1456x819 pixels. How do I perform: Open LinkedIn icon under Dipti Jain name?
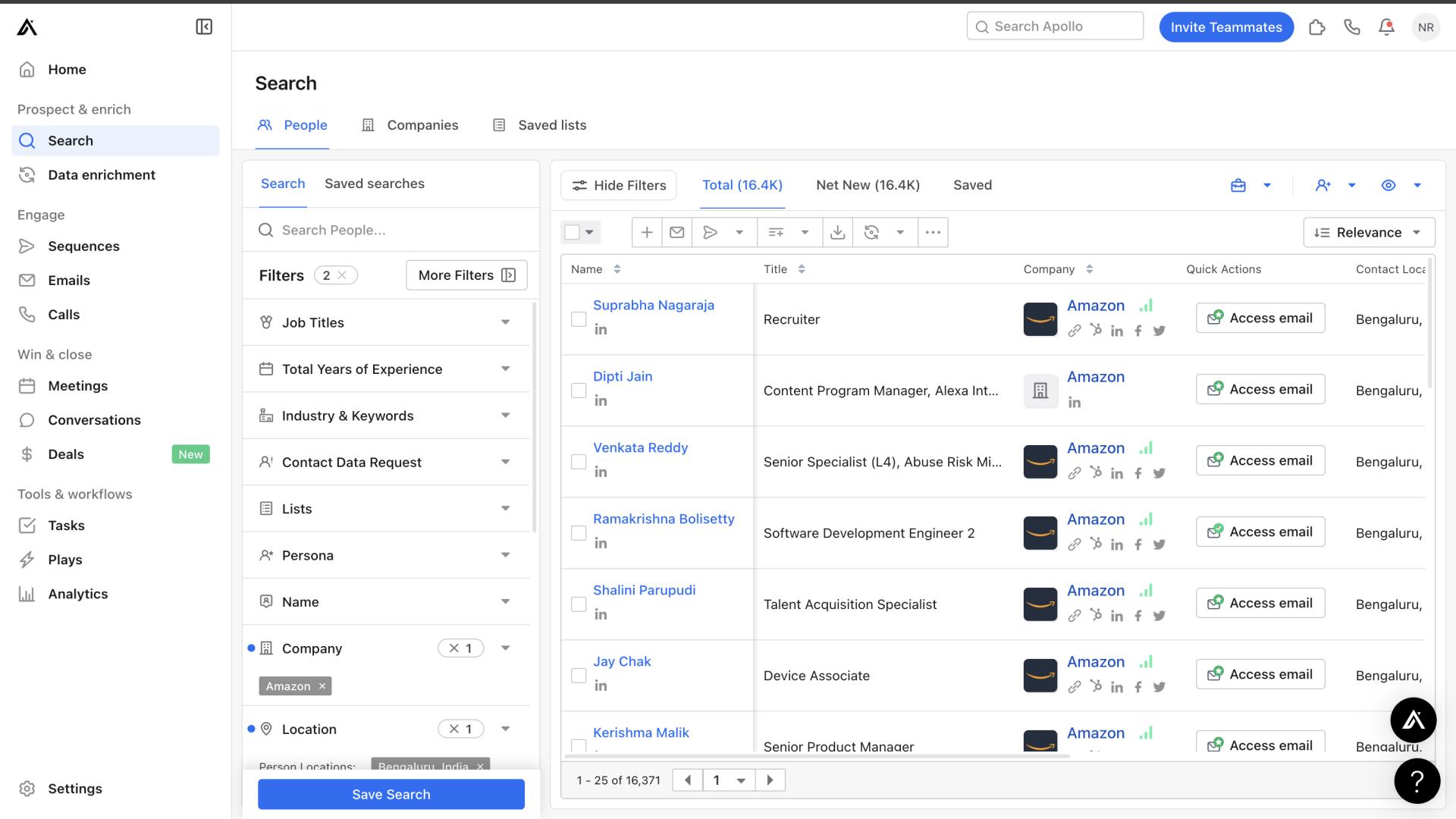pyautogui.click(x=601, y=401)
